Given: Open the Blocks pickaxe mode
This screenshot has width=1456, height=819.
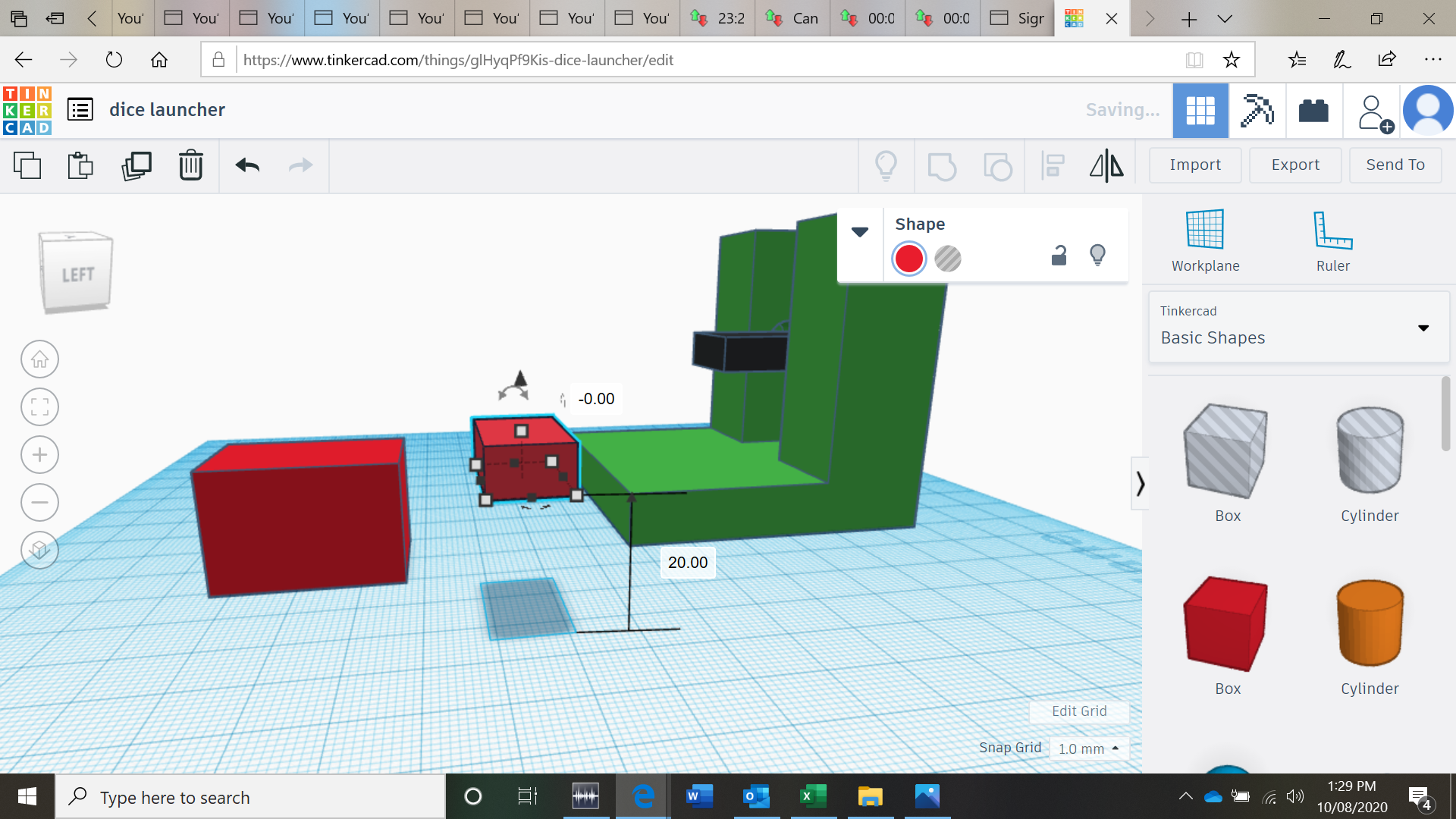Looking at the screenshot, I should tap(1257, 111).
